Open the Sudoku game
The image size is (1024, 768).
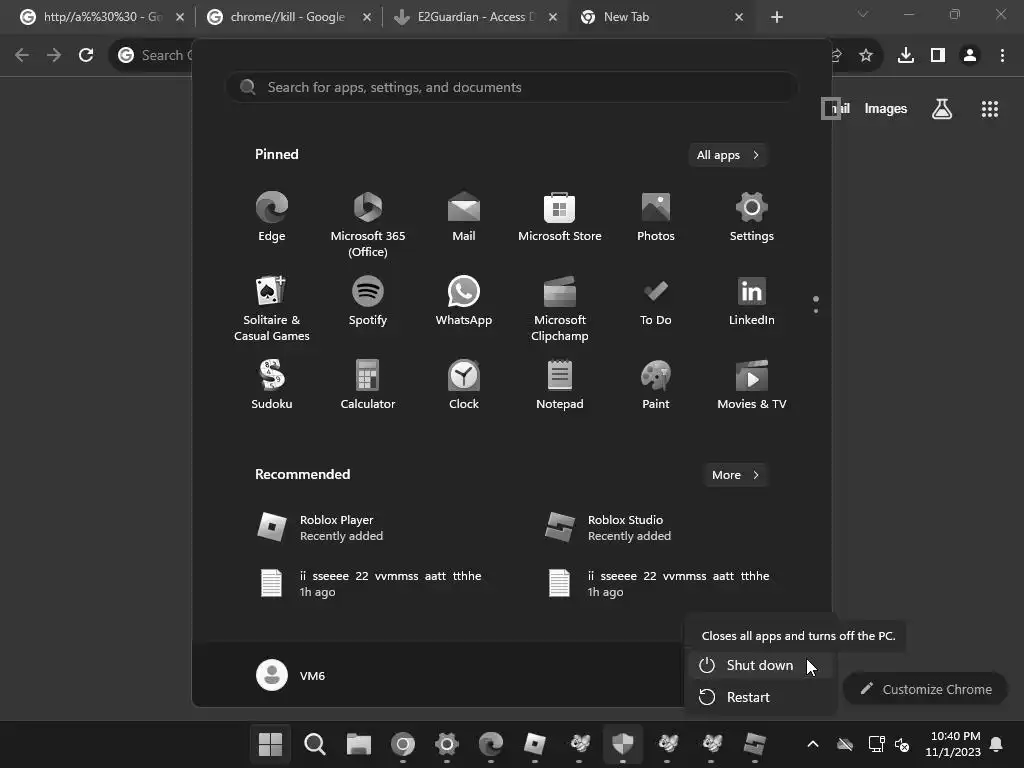(272, 385)
